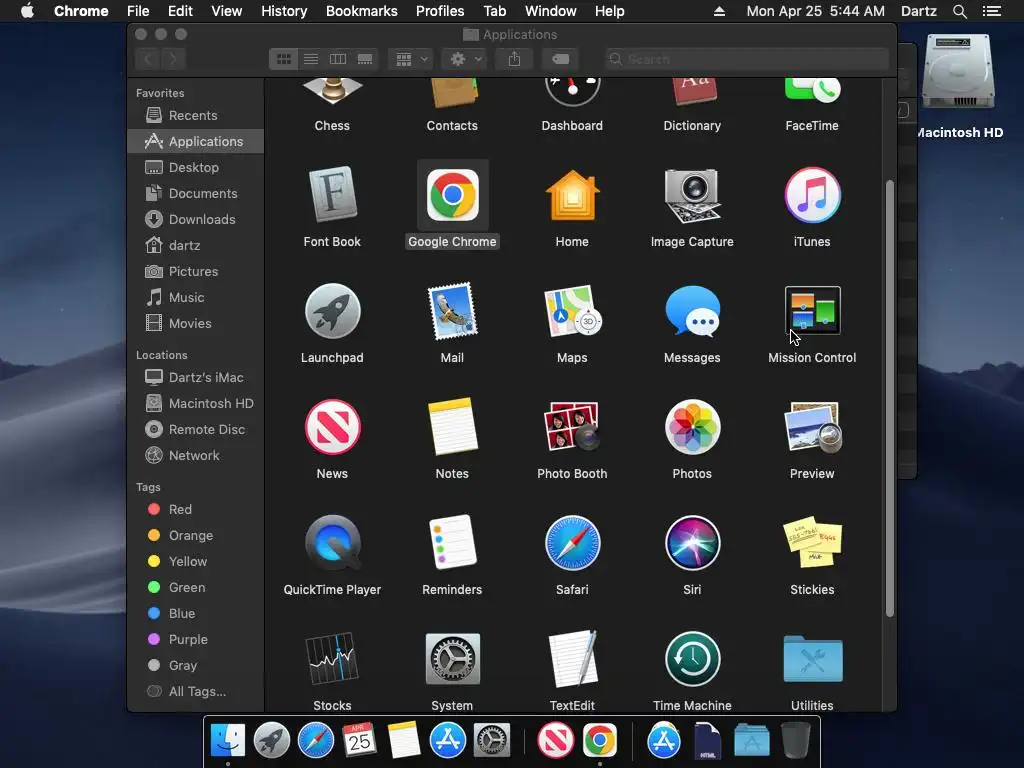Select the Photos app icon
The image size is (1024, 768).
(692, 427)
